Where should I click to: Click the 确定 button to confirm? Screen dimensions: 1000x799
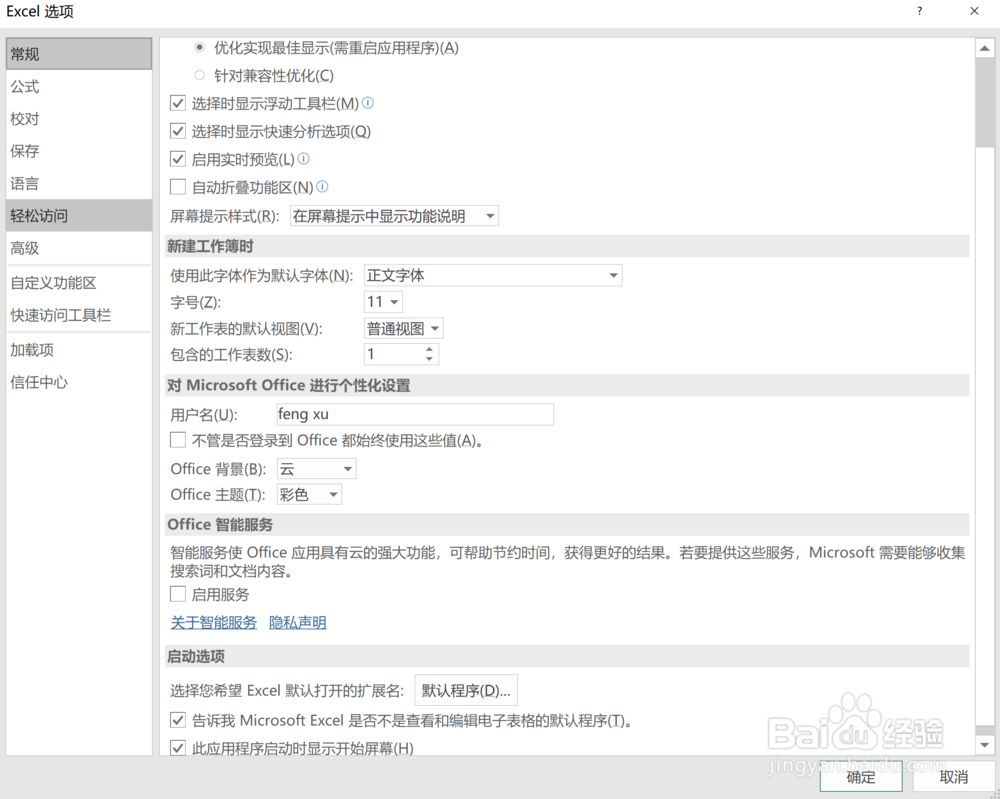860,778
